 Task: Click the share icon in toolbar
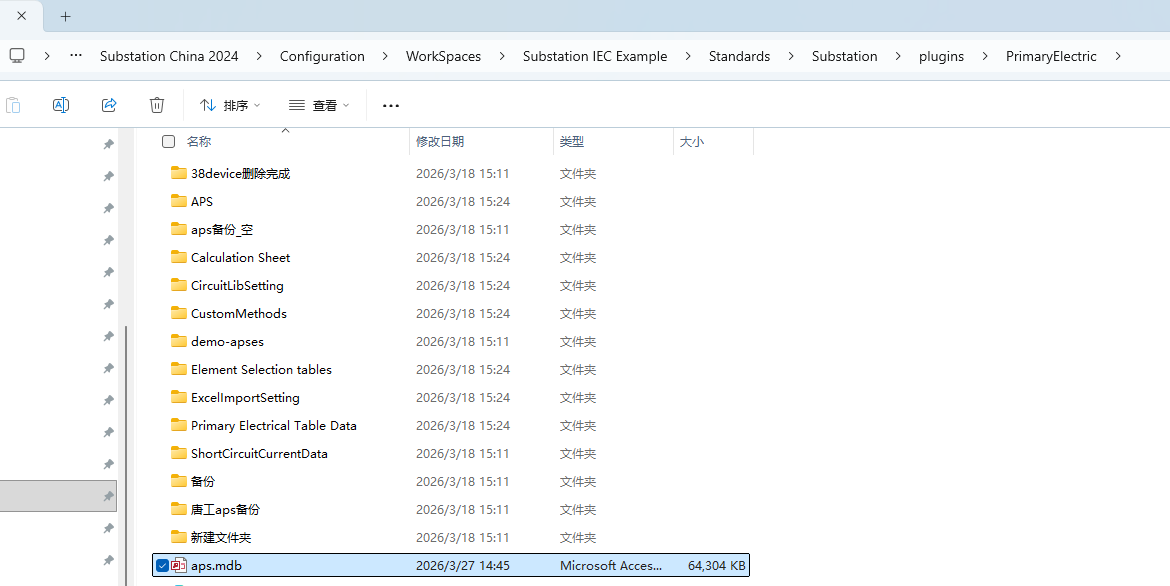(x=109, y=105)
